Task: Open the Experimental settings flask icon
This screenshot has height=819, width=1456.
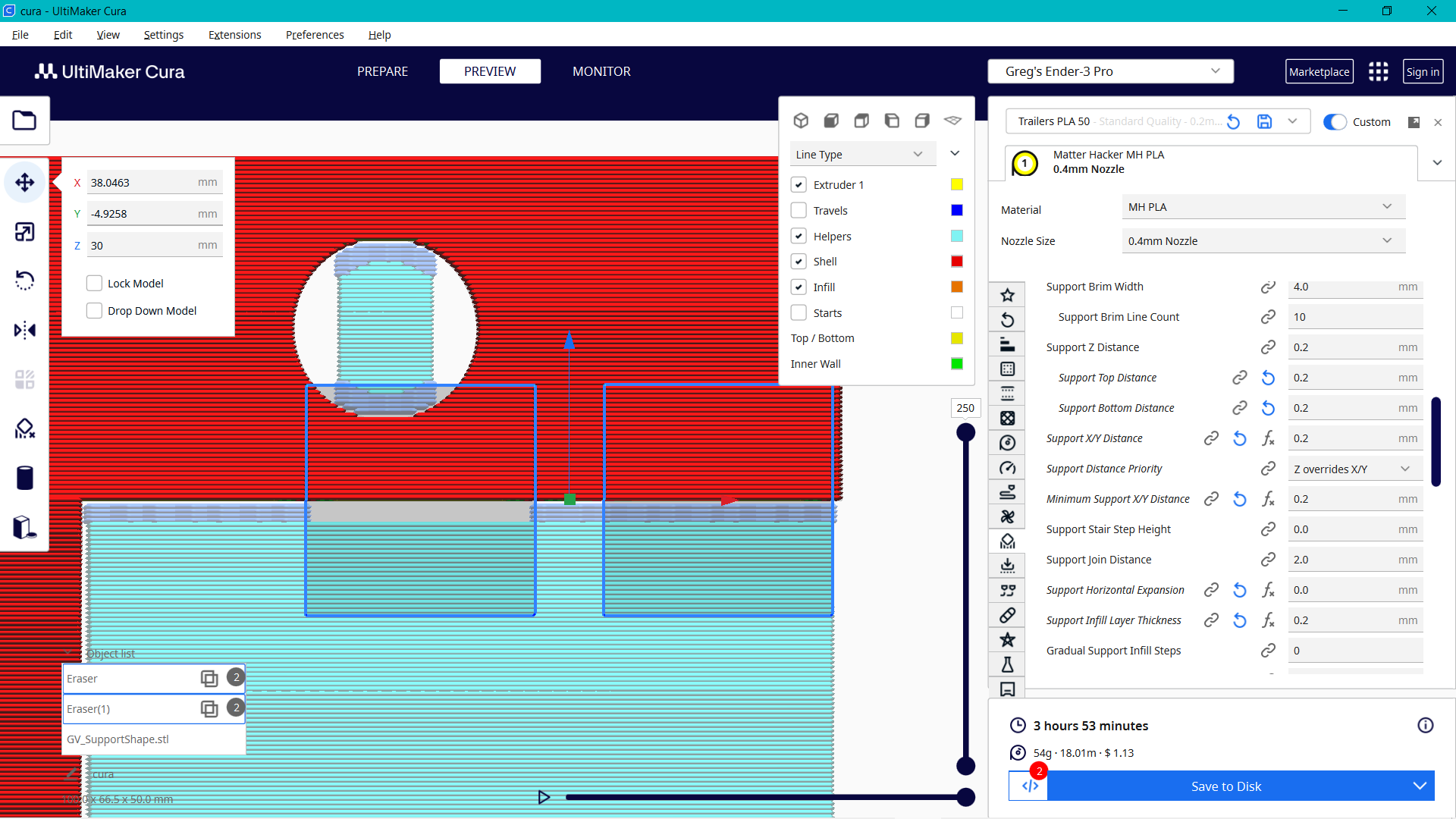Action: coord(1008,664)
